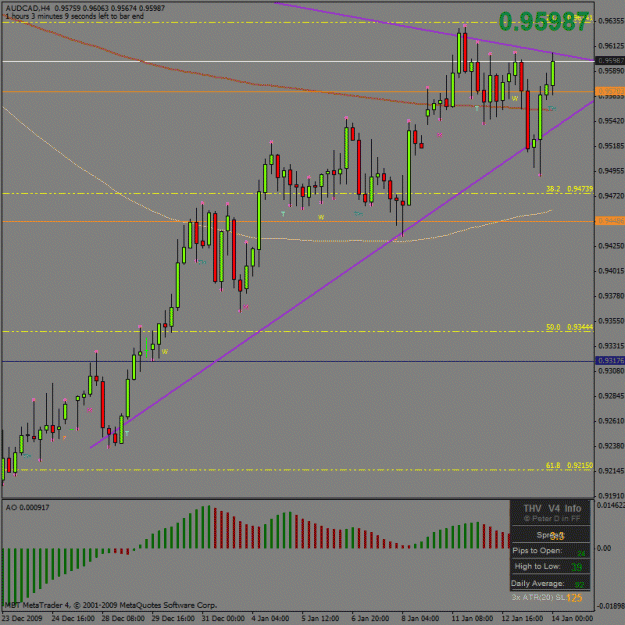The width and height of the screenshot is (625, 625).
Task: Click the 0.94015 price axis value
Action: (611, 271)
